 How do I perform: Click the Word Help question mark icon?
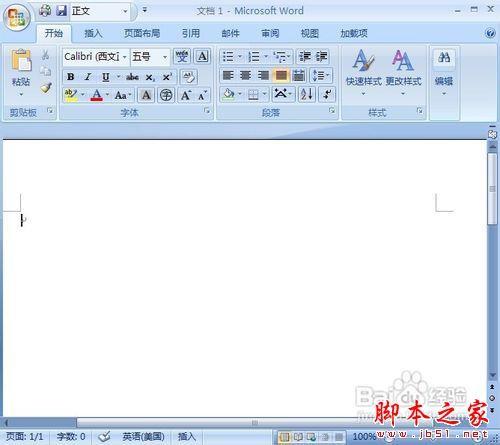tap(490, 33)
